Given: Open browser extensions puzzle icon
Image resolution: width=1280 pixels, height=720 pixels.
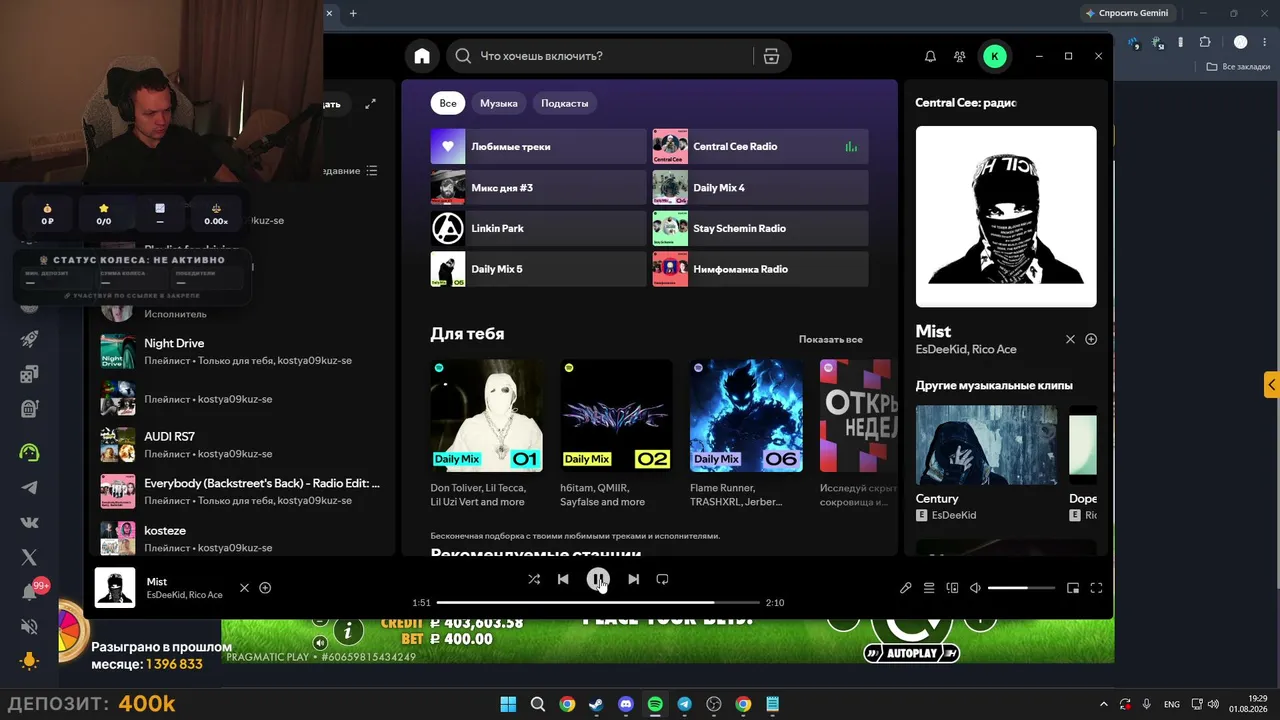Looking at the screenshot, I should pos(1204,42).
